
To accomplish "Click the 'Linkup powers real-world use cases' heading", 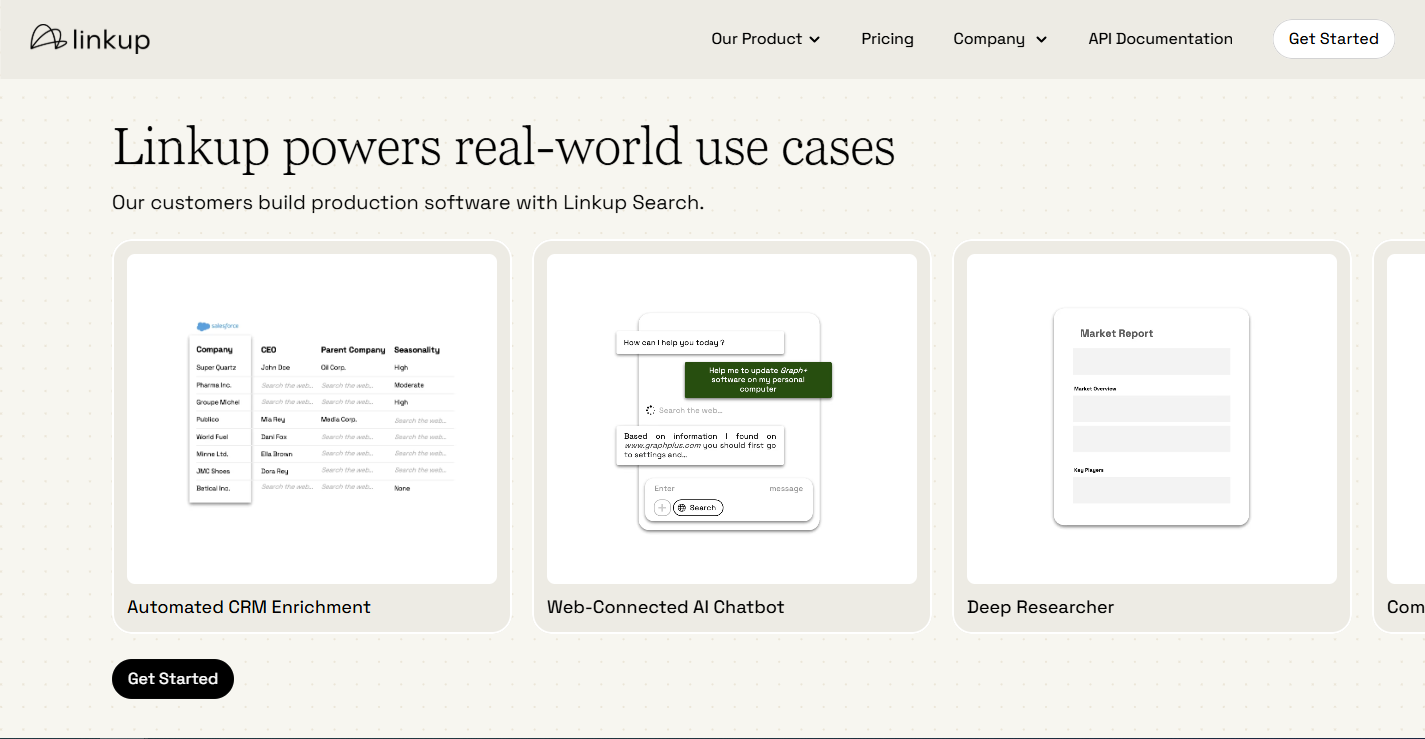I will coord(504,147).
